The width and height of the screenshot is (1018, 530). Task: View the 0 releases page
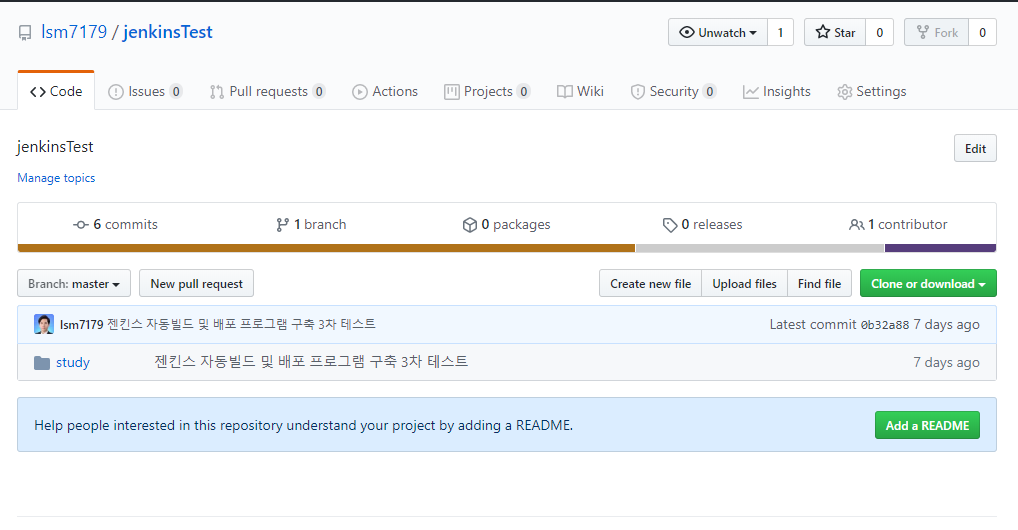702,225
